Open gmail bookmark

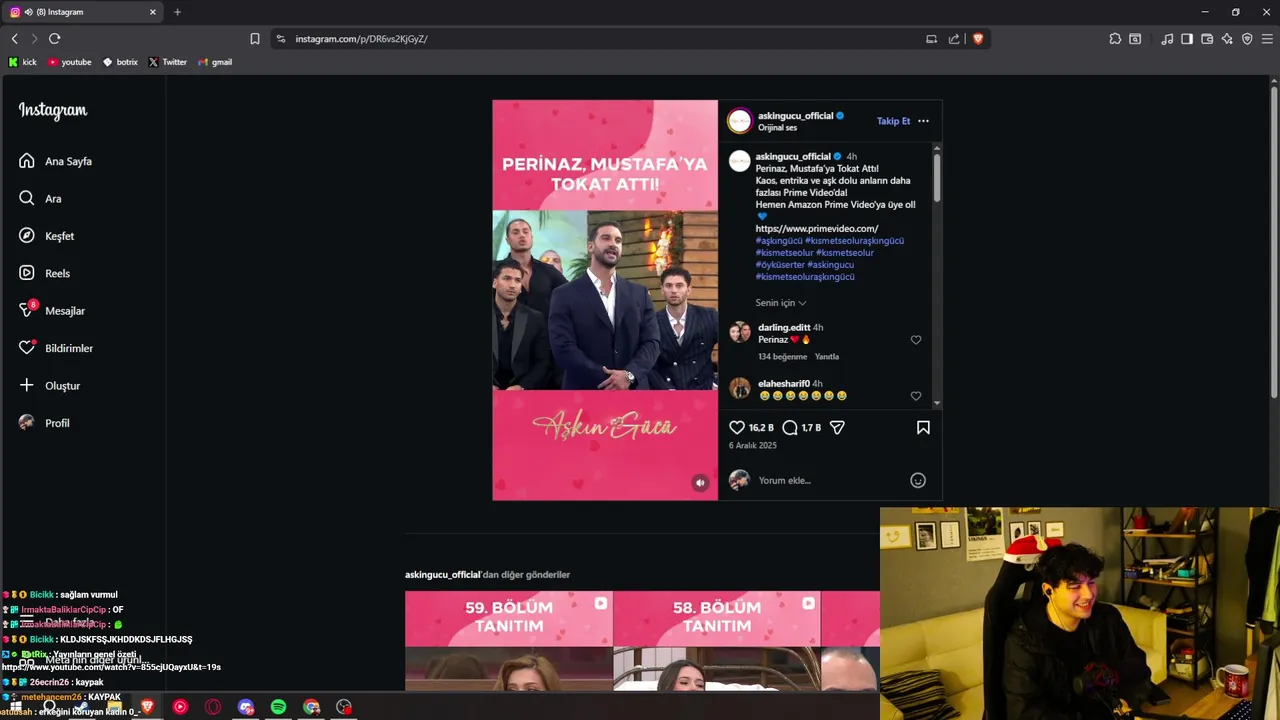pos(215,62)
